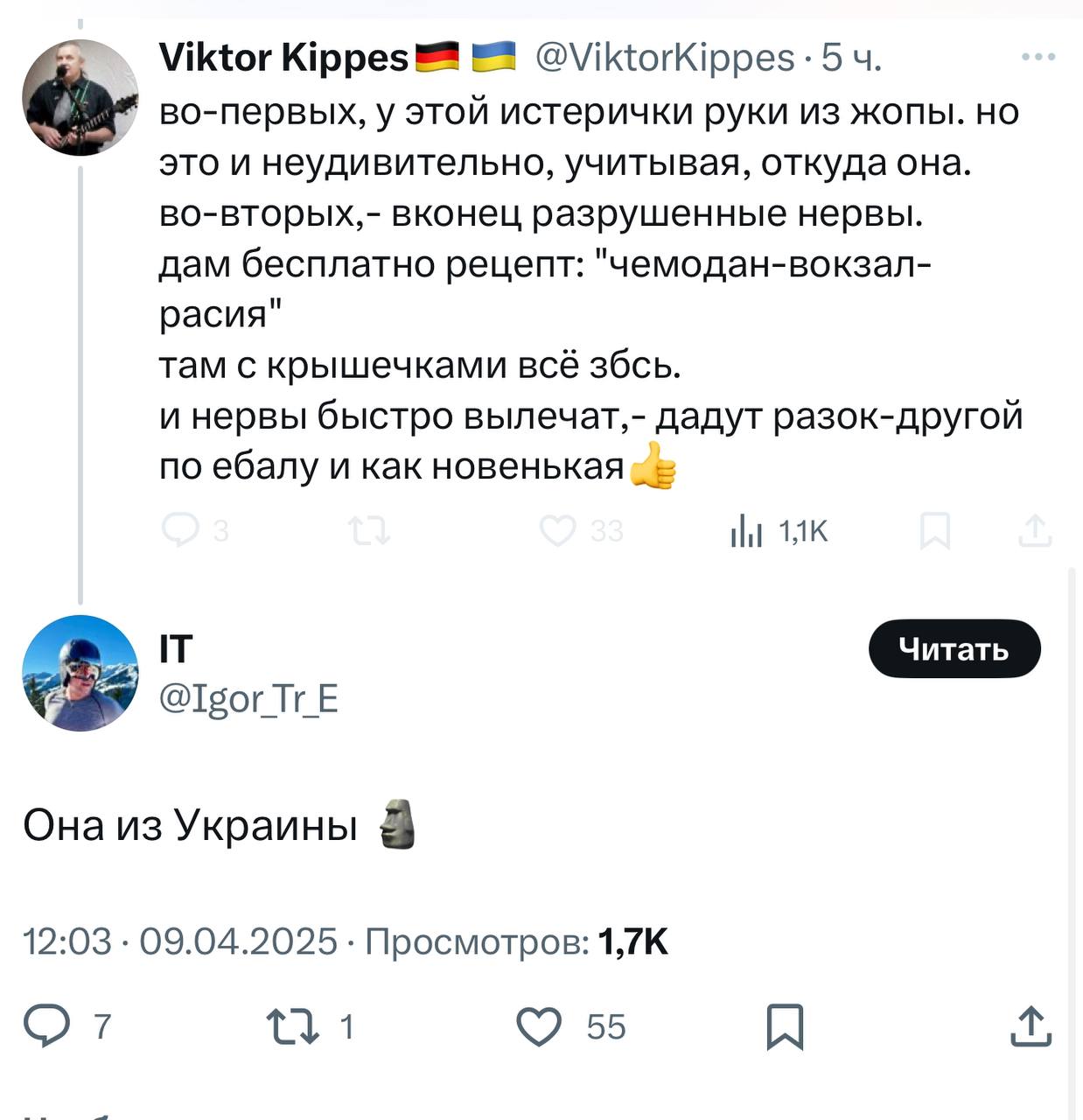Open three-dot menu on Viktor's tweet

(x=1038, y=58)
